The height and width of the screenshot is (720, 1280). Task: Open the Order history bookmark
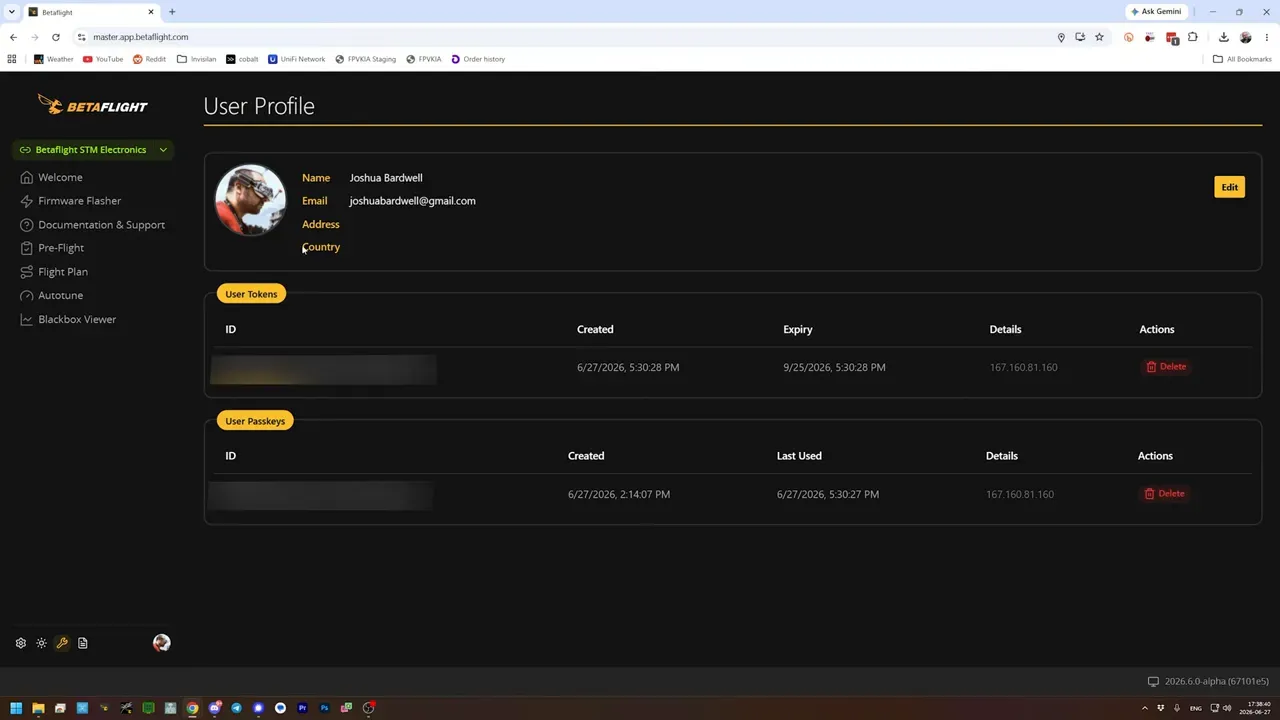coord(478,59)
